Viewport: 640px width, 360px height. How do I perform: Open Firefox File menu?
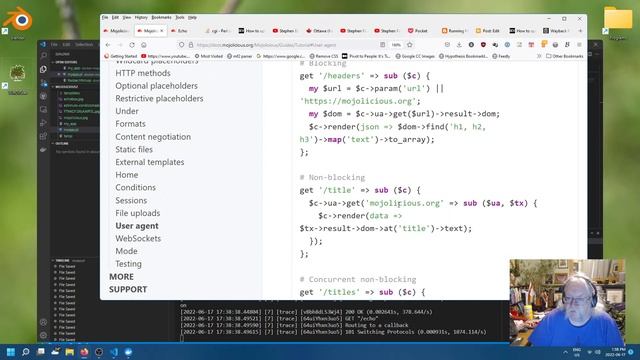coord(105,18)
